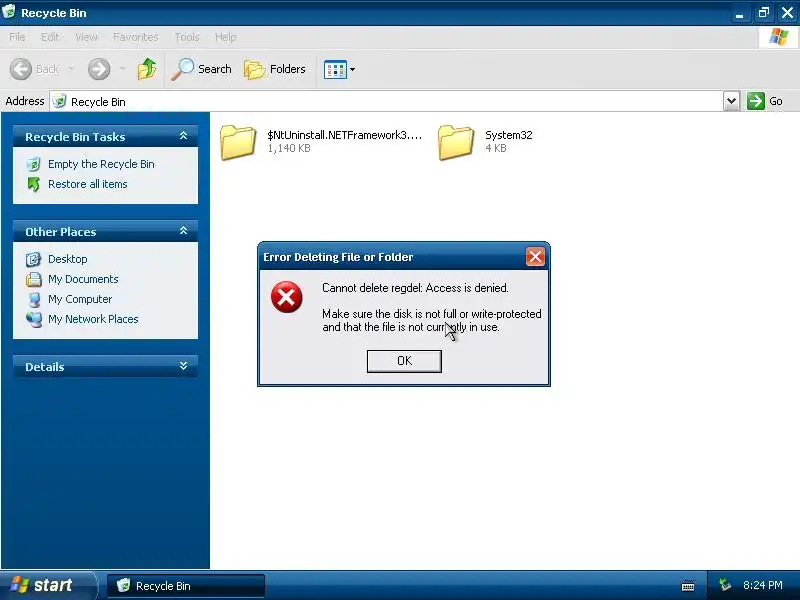Image resolution: width=800 pixels, height=600 pixels.
Task: Click the 8:24 PM clock
Action: pyautogui.click(x=763, y=585)
